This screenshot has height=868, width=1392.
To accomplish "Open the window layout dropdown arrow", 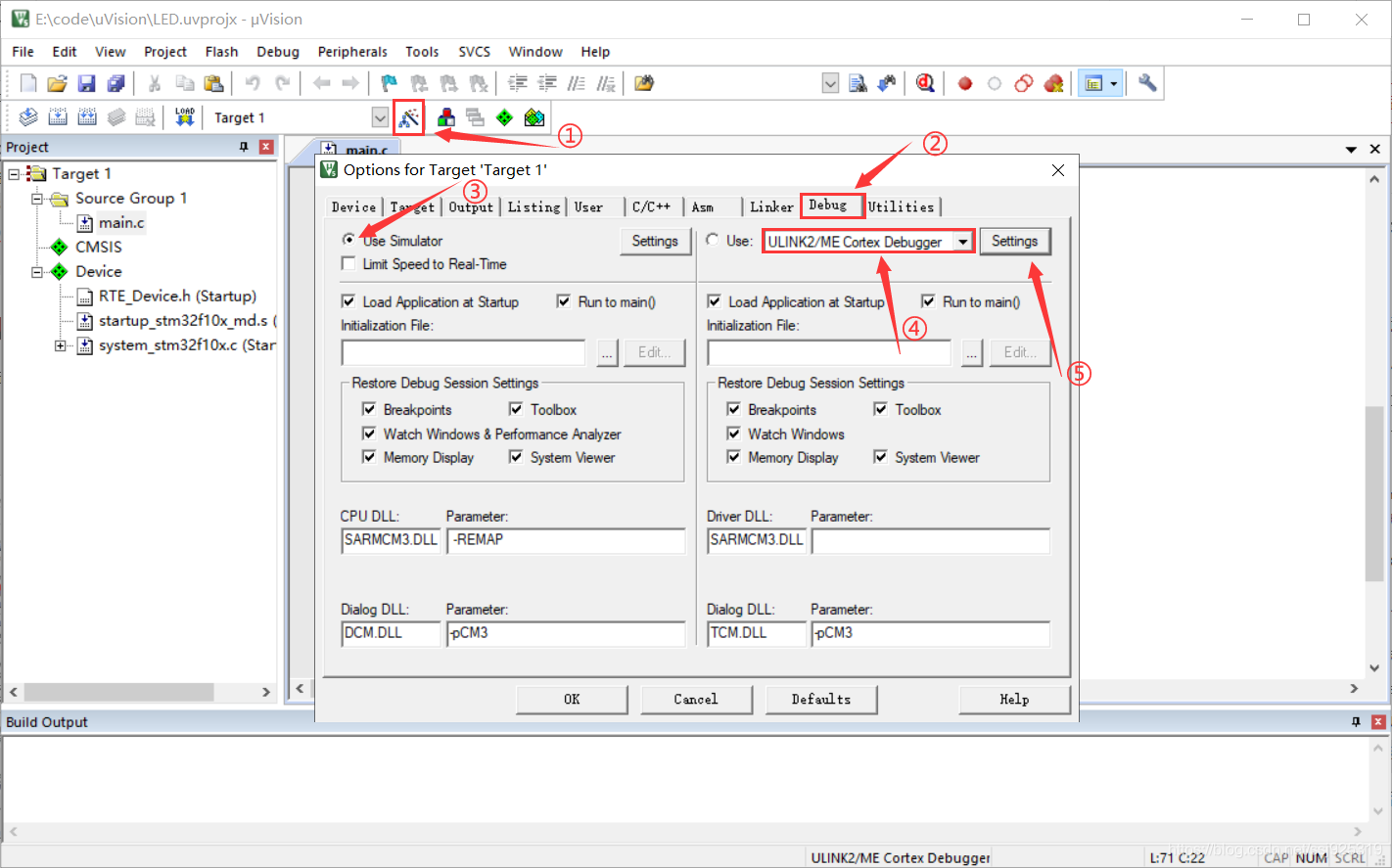I will [1113, 83].
